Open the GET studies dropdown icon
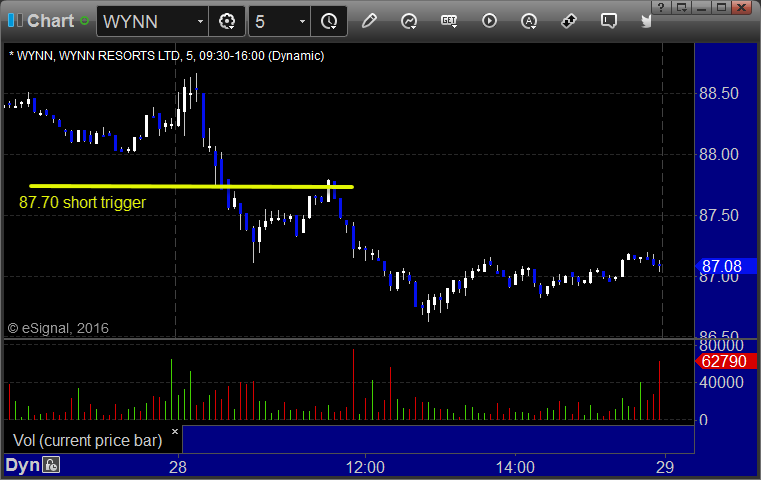 point(449,21)
